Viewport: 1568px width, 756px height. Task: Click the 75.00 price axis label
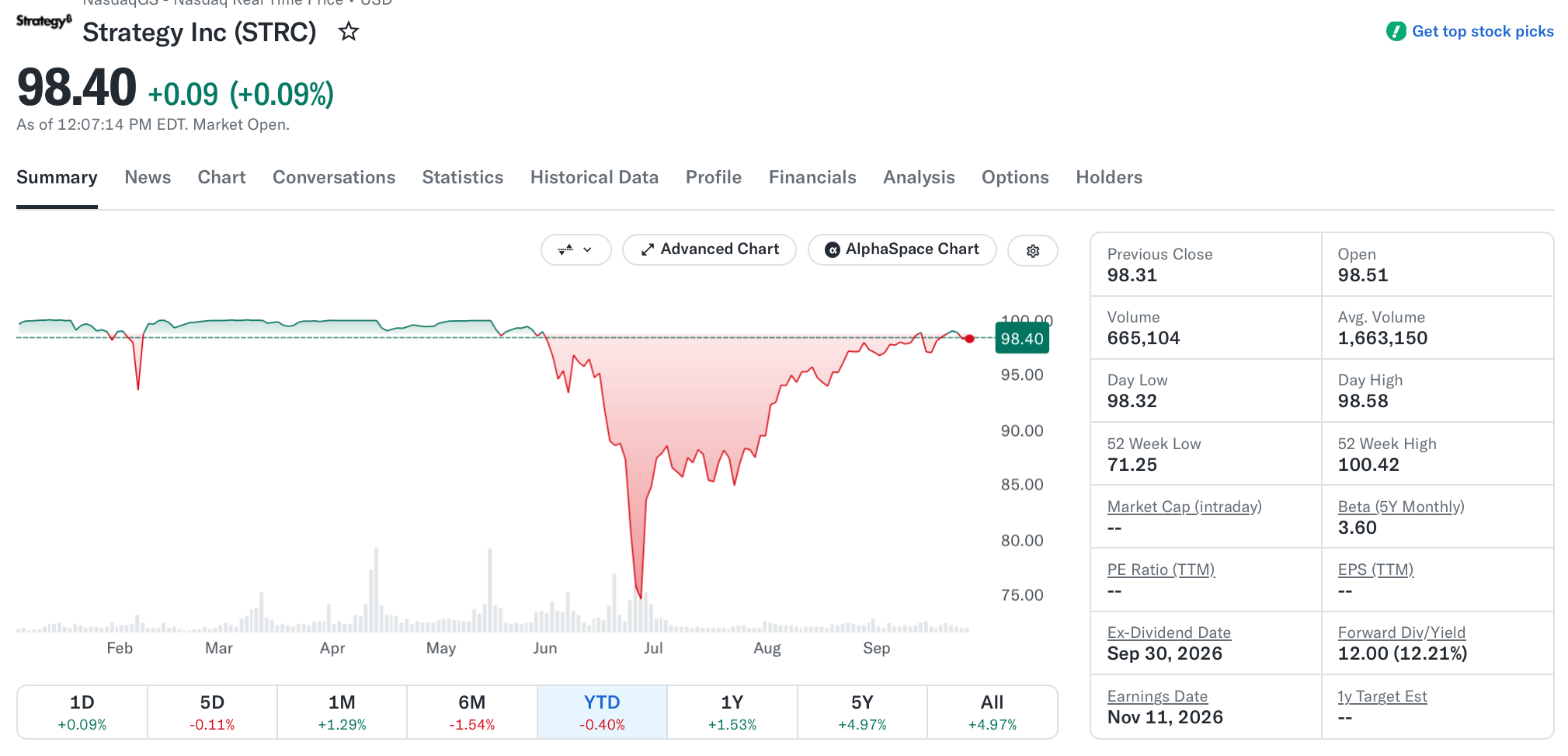[1022, 595]
